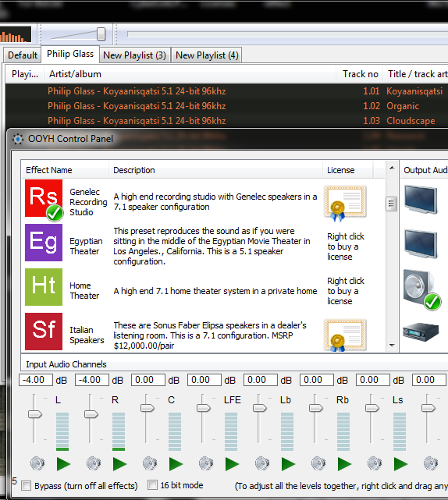Select track 1.03 Cloudscape in playlist
Viewport: 448px width, 500px height.
coord(227,120)
